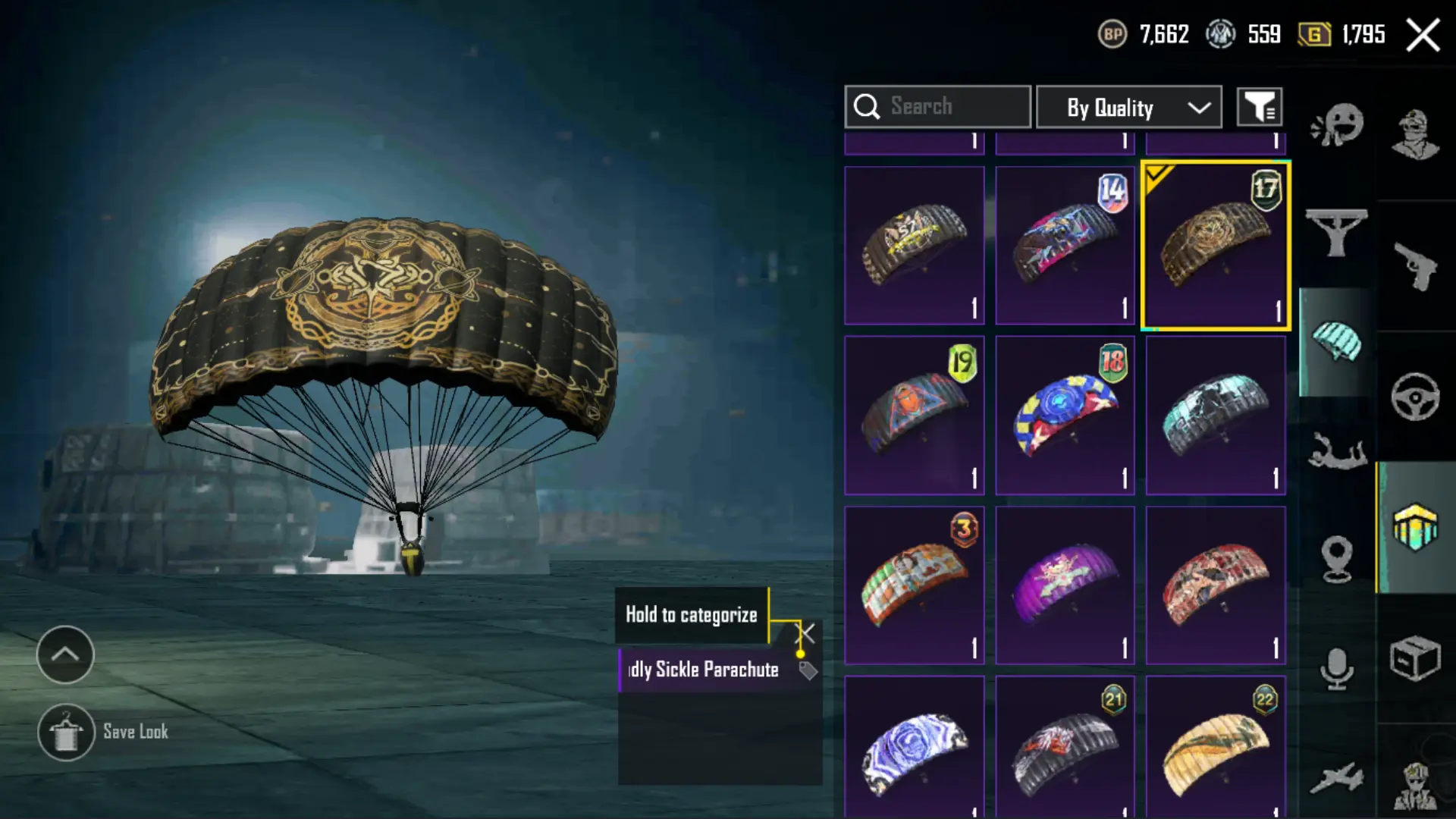The width and height of the screenshot is (1456, 819).
Task: Open the microphone voice pack category
Action: pyautogui.click(x=1337, y=669)
